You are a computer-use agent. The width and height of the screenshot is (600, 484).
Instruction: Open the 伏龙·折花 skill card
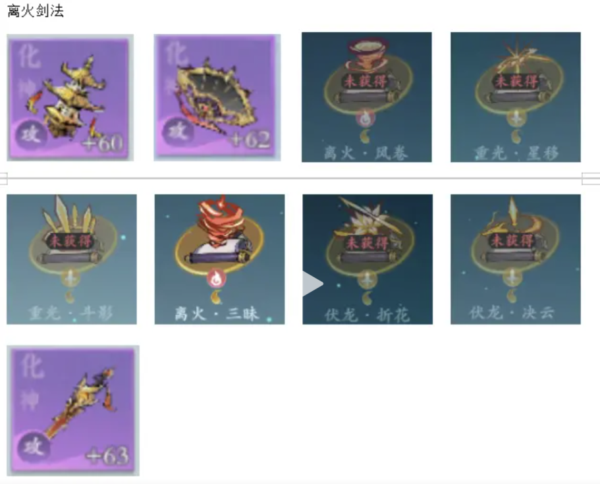coord(368,259)
